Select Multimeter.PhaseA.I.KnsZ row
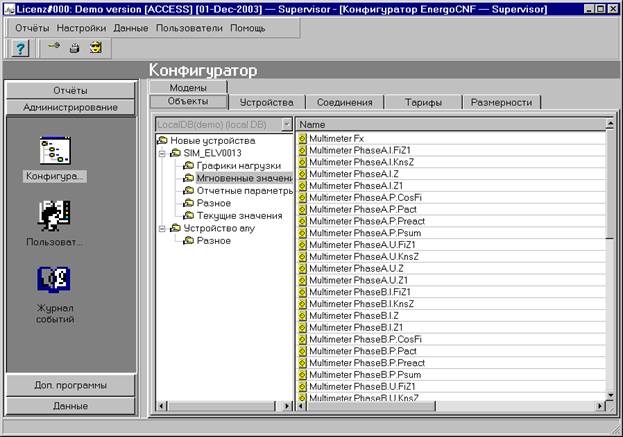 451,162
